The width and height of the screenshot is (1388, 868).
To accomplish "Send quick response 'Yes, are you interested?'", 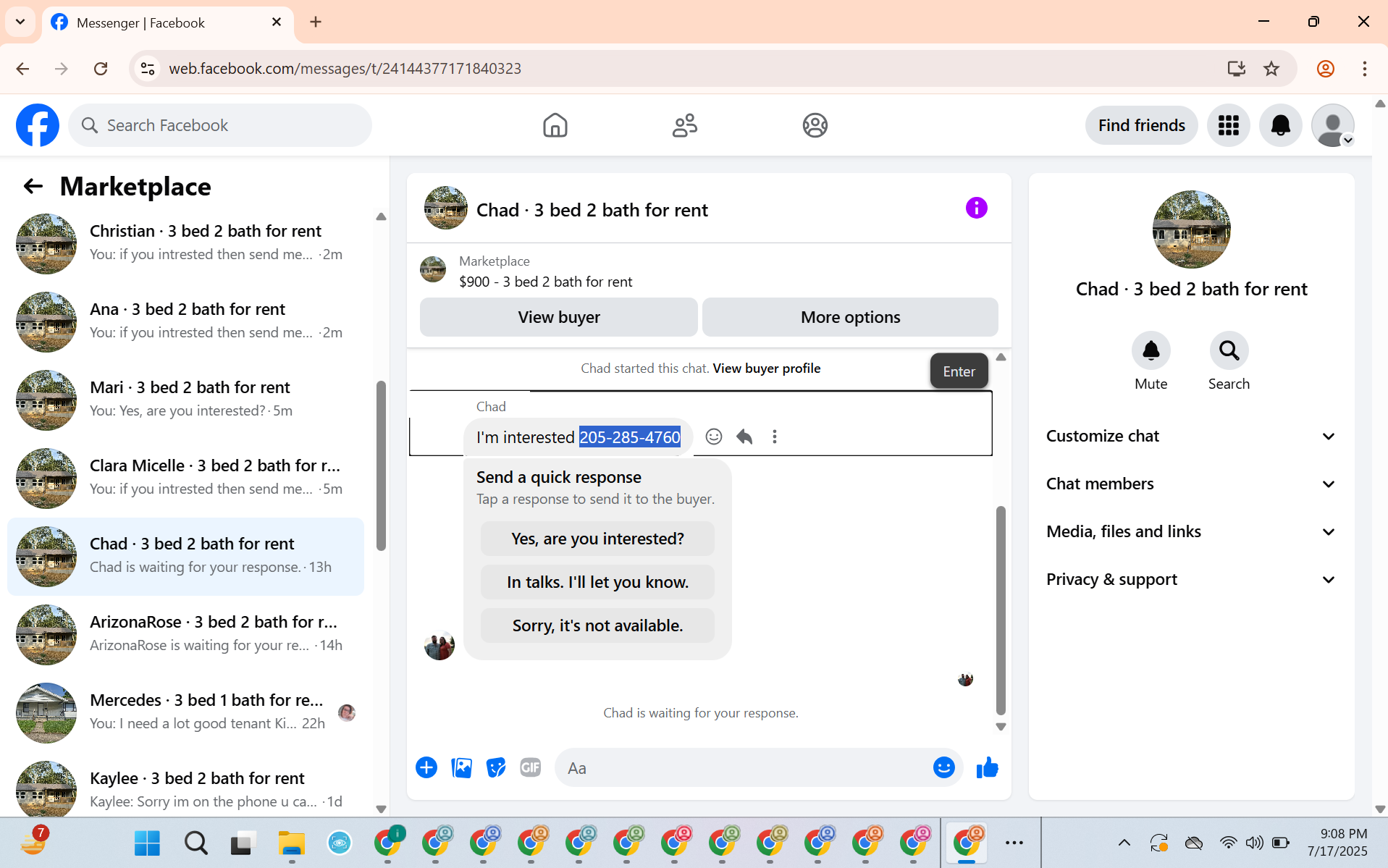I will tap(597, 539).
